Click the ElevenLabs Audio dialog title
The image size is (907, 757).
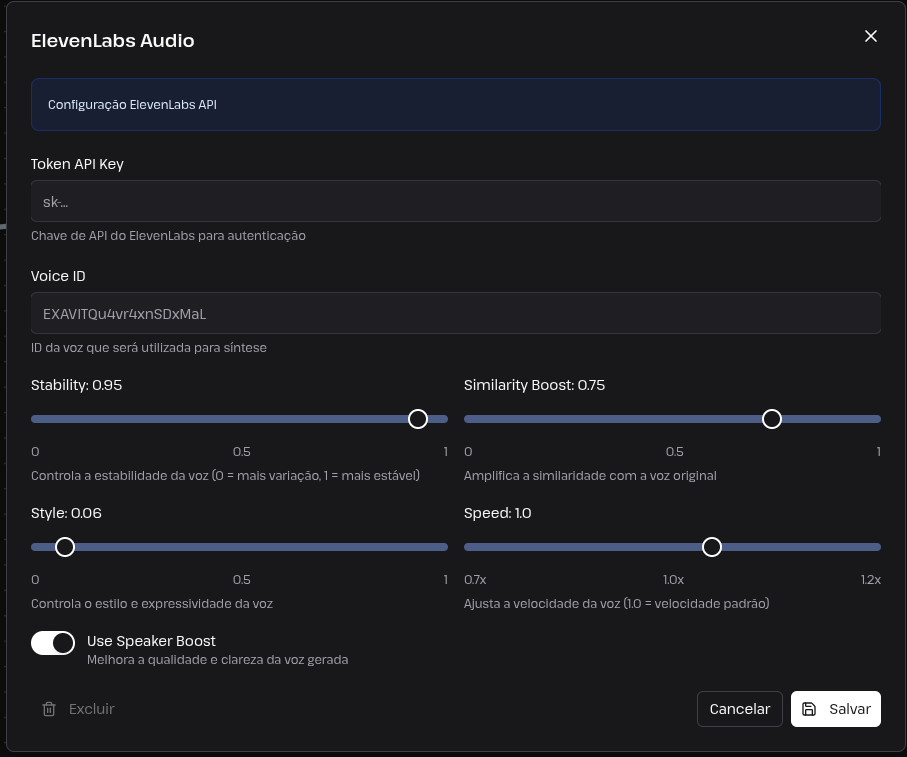112,40
